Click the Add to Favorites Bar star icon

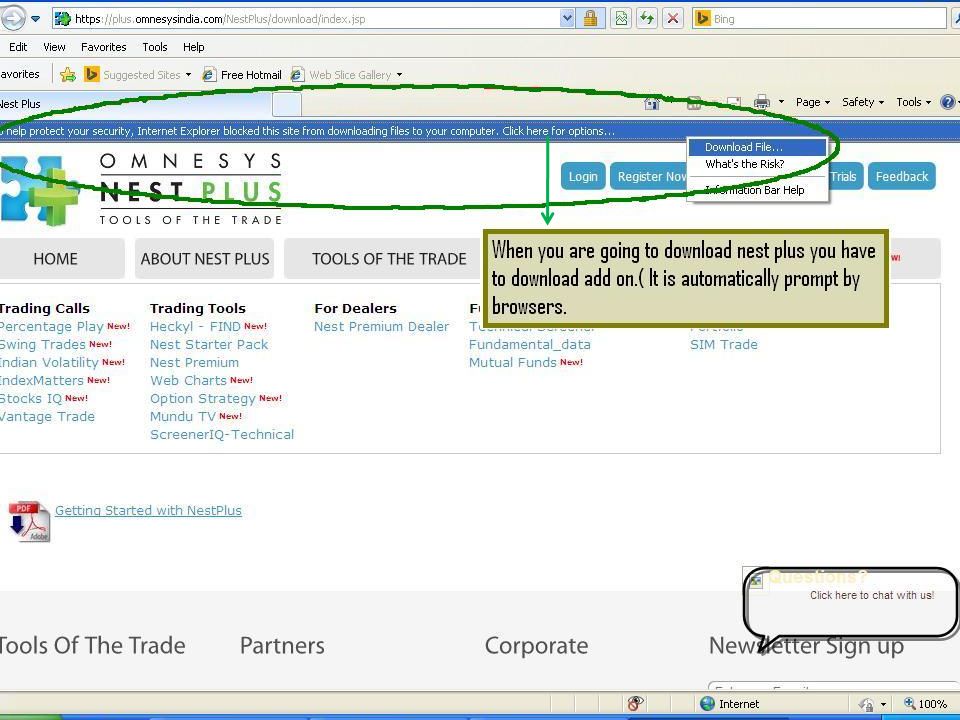coord(68,75)
